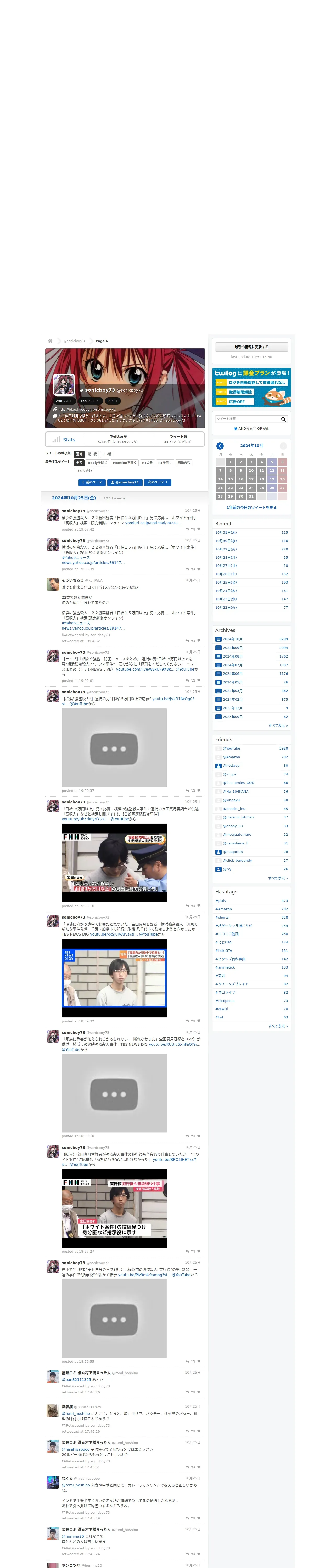This screenshot has height=1568, width=336.
Task: Click 前のページ button
Action: (x=93, y=482)
